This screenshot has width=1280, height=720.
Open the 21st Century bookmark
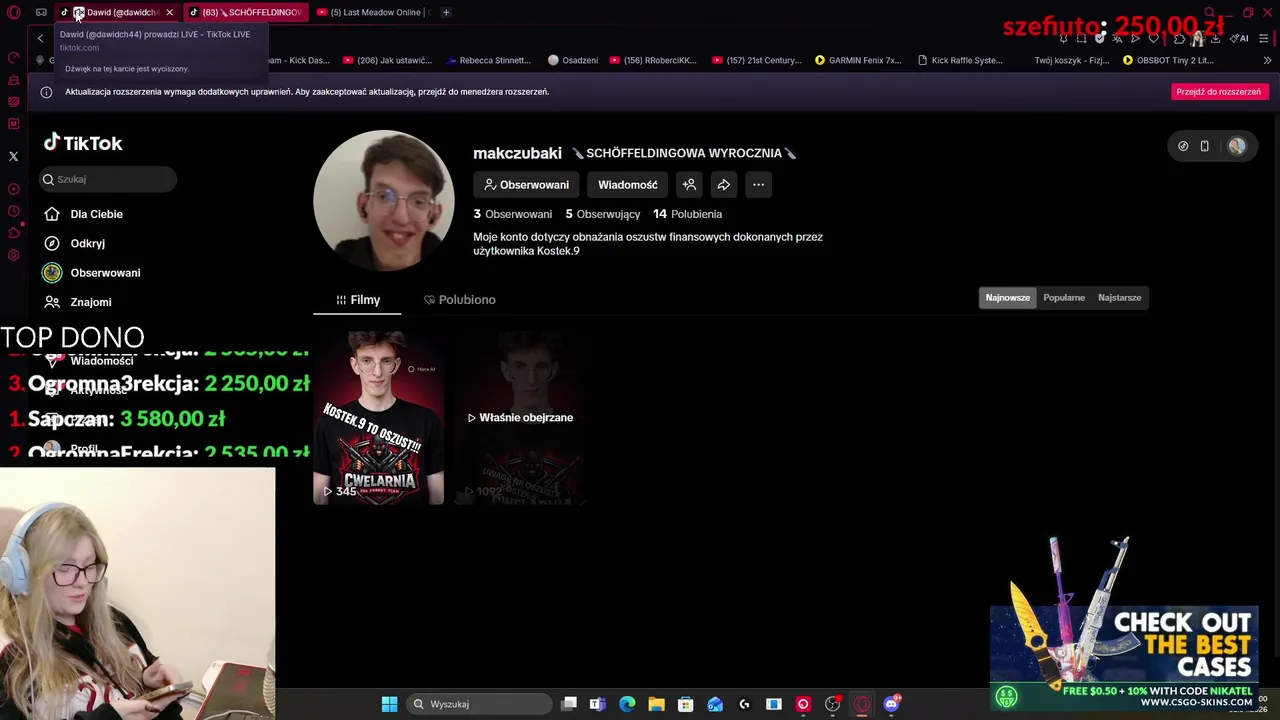pyautogui.click(x=756, y=60)
